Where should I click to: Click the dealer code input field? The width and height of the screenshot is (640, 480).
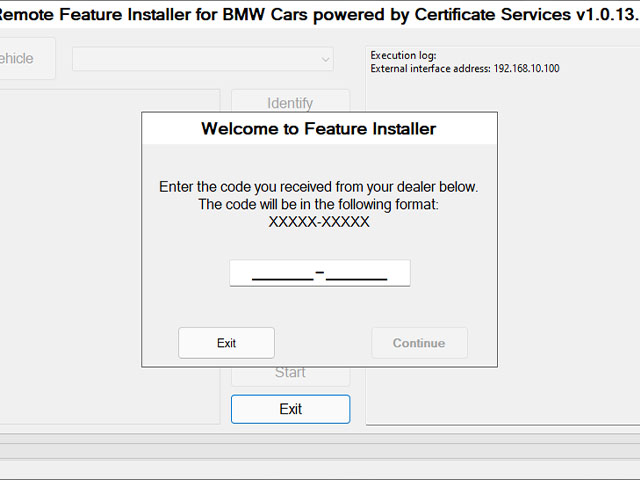(320, 273)
